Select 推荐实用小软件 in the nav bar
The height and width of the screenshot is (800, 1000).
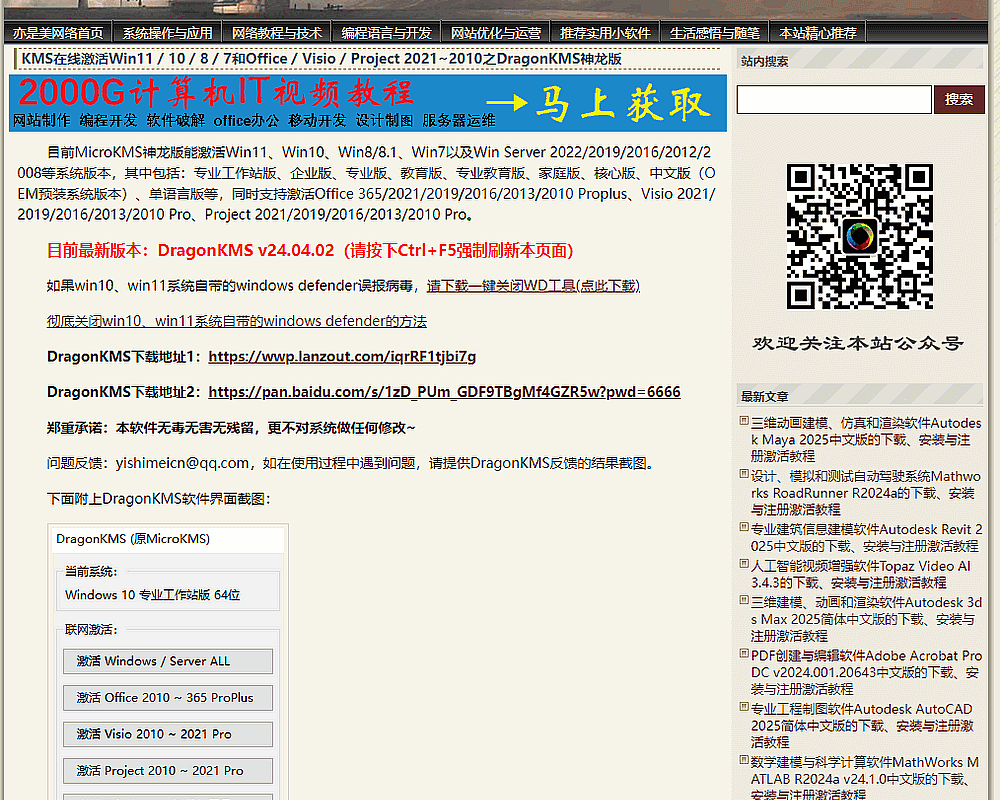(x=605, y=33)
